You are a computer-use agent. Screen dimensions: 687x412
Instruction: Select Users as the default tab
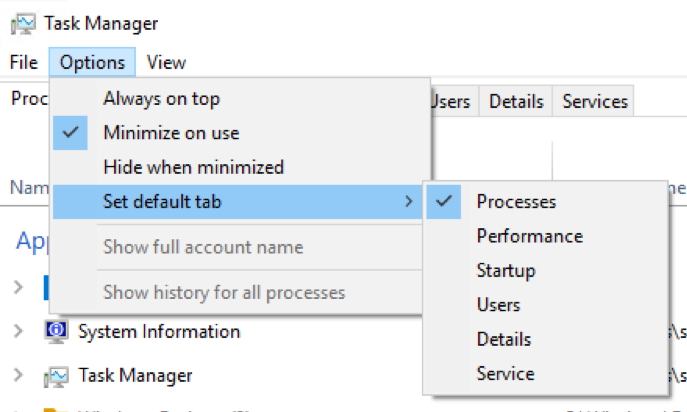click(498, 305)
